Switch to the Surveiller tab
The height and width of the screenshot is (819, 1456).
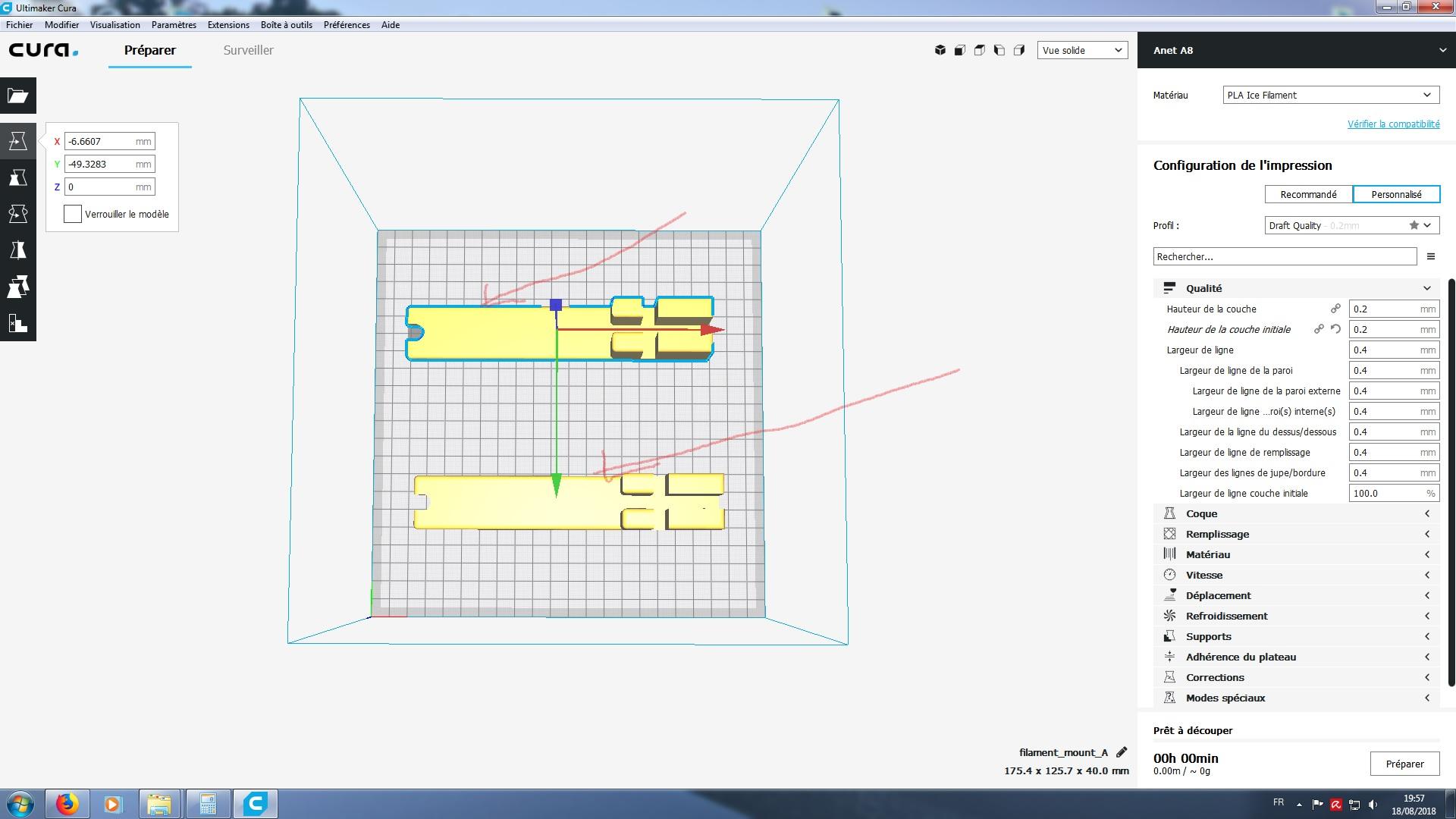pos(248,50)
